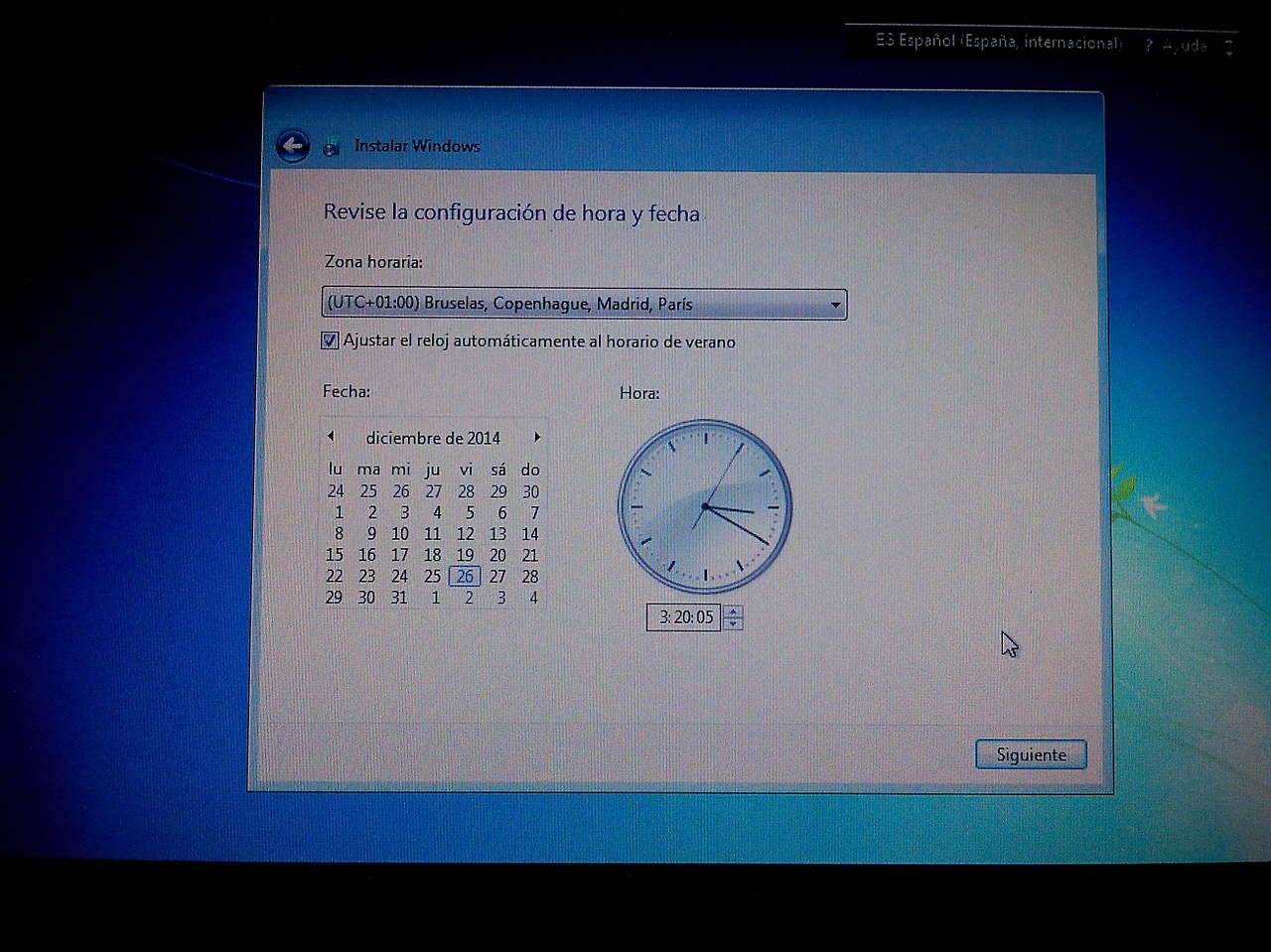
Task: Increase time with the up spinner arrow
Action: [733, 612]
